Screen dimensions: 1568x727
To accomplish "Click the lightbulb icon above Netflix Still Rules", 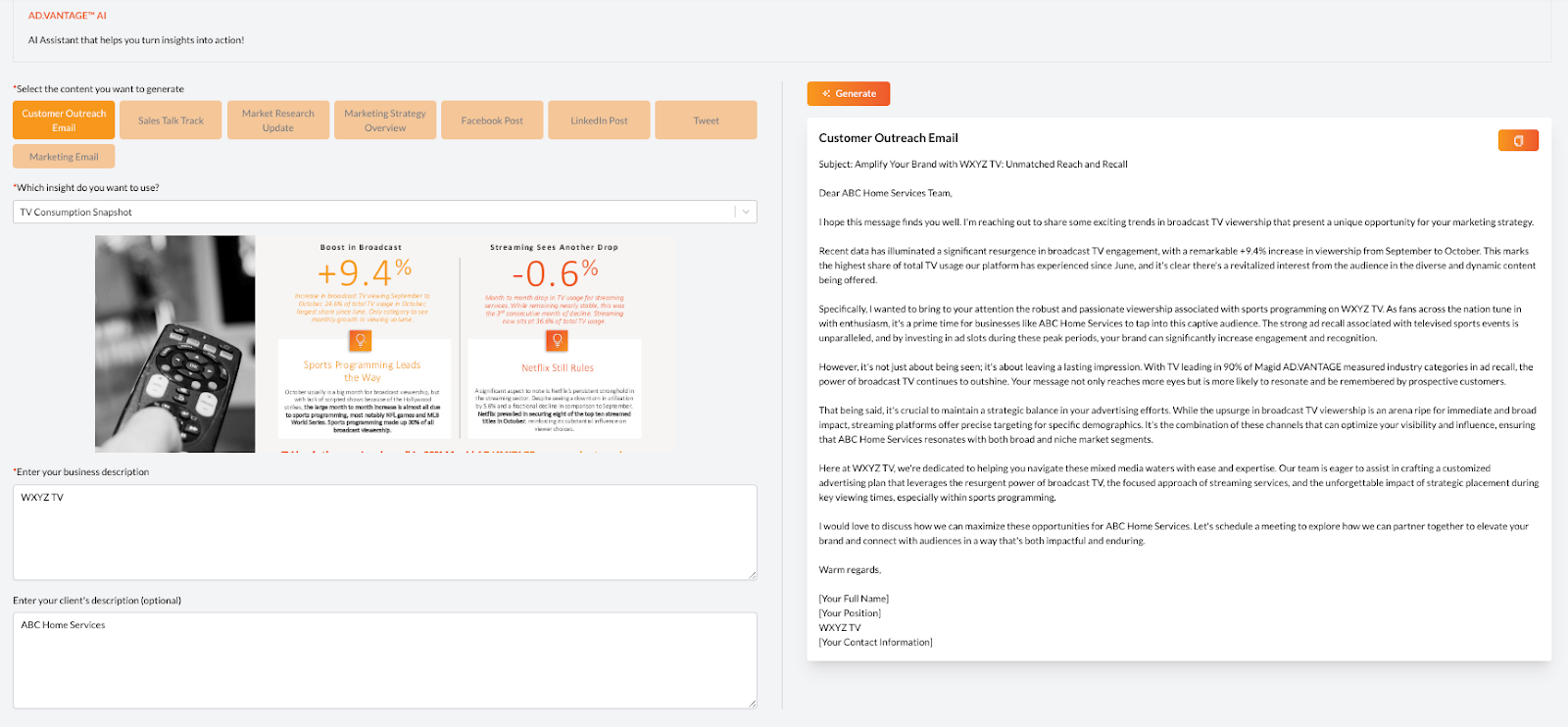I will (557, 340).
